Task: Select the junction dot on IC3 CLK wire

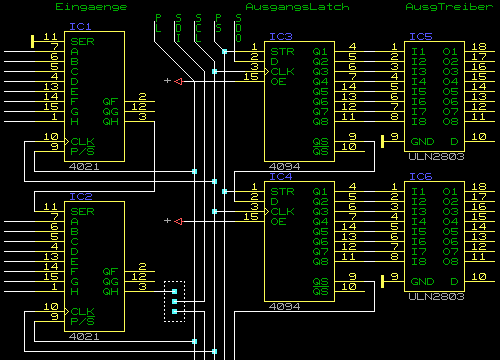Action: [x=214, y=71]
